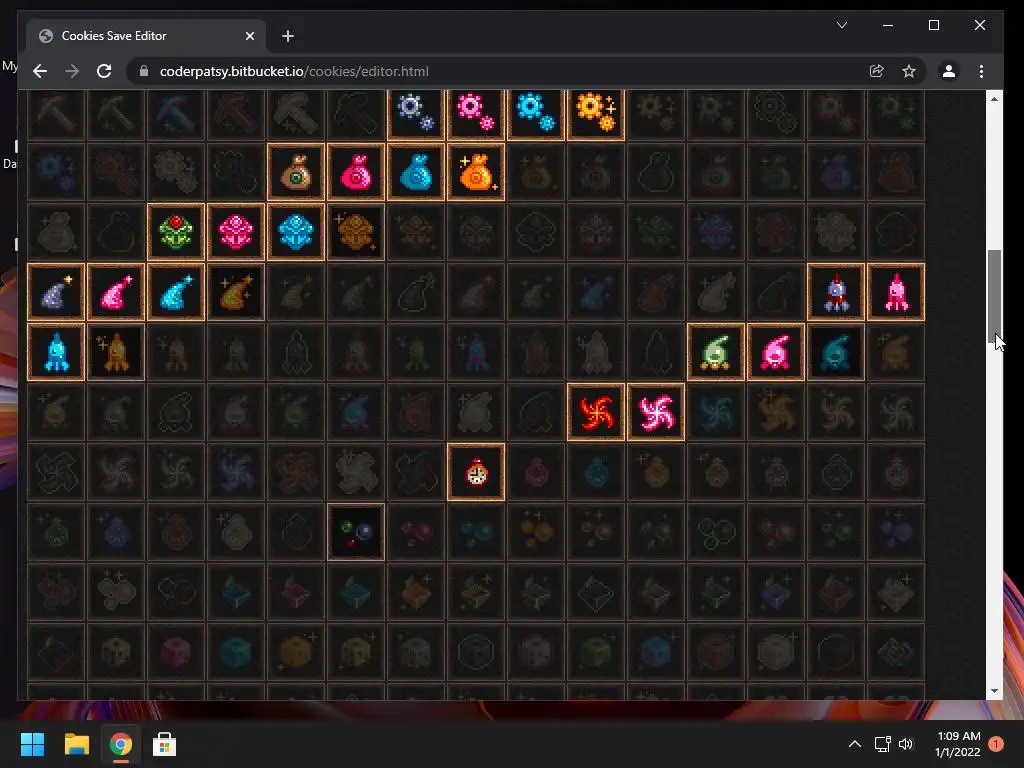Toggle the pink portal swirl upgrade

click(656, 413)
